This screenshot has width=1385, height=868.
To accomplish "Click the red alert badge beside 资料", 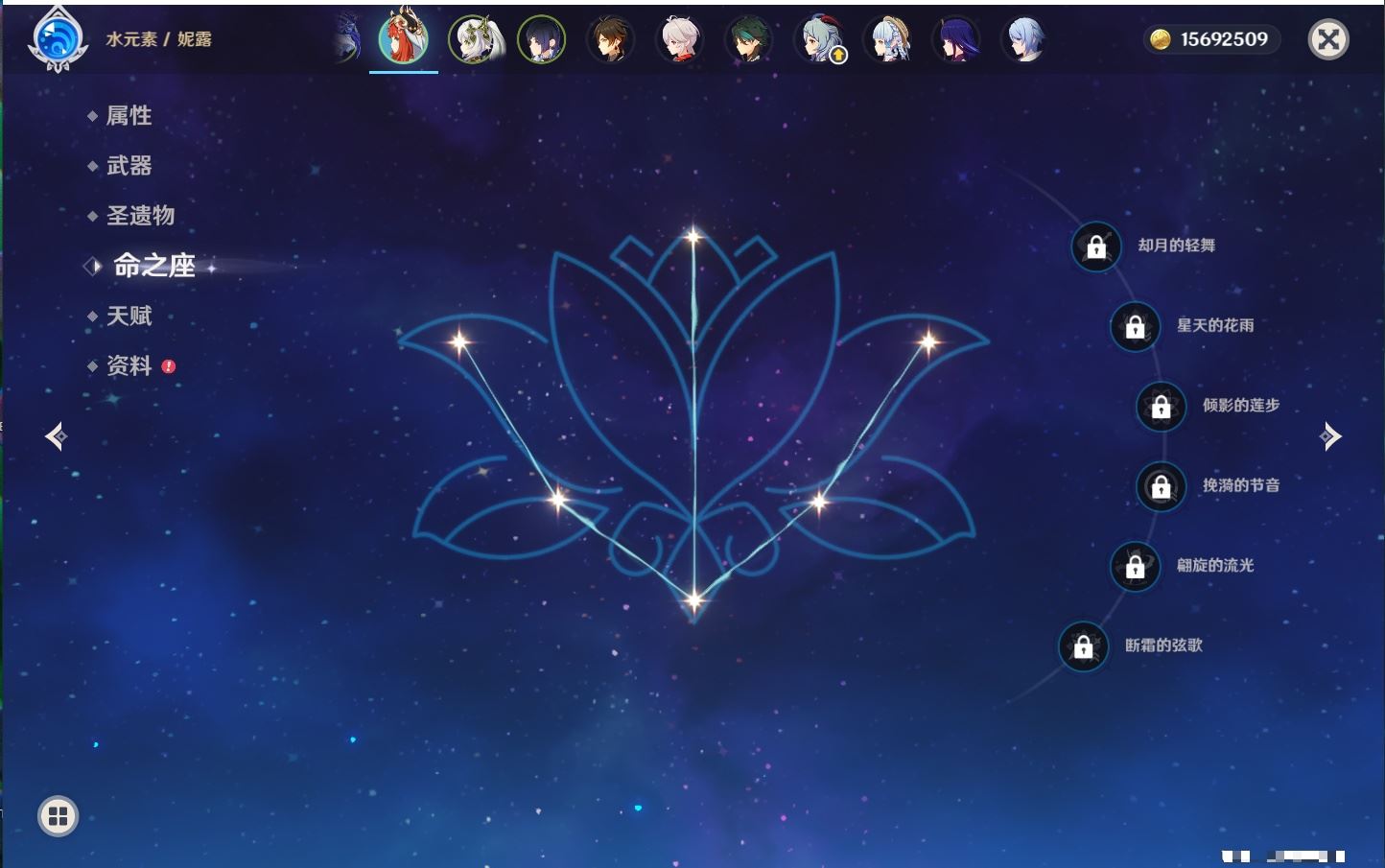I will click(x=169, y=365).
